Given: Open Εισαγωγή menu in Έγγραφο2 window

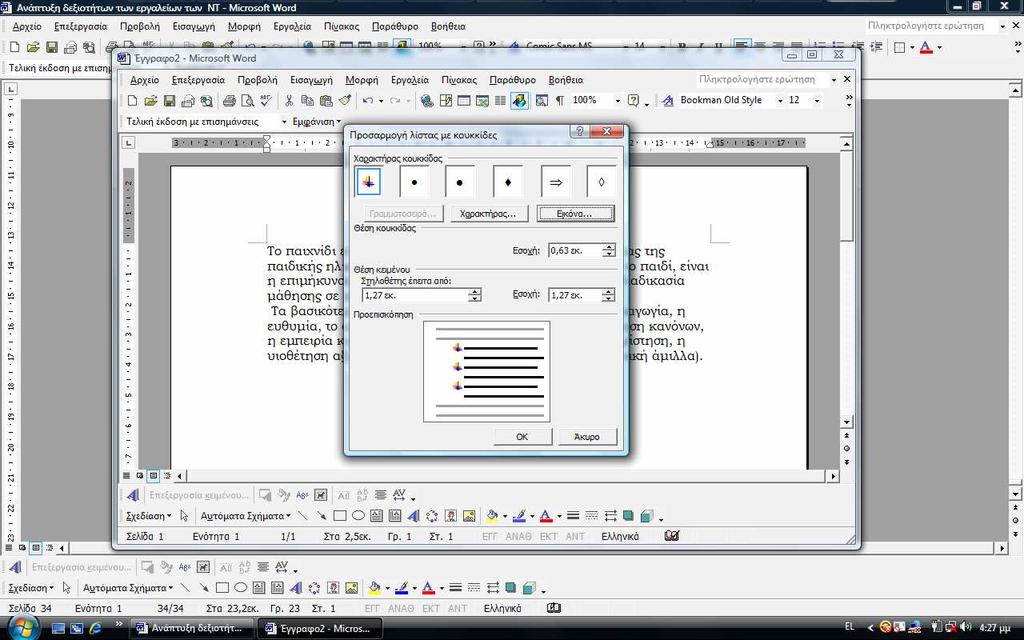Looking at the screenshot, I should point(311,80).
